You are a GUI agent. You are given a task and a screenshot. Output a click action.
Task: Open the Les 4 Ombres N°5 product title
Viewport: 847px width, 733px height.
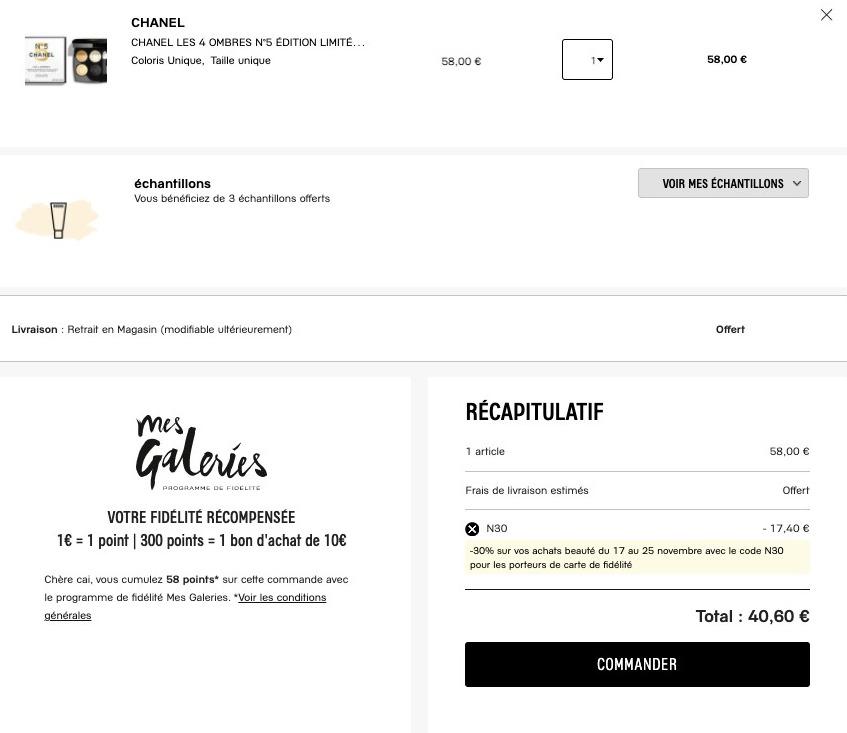(247, 43)
